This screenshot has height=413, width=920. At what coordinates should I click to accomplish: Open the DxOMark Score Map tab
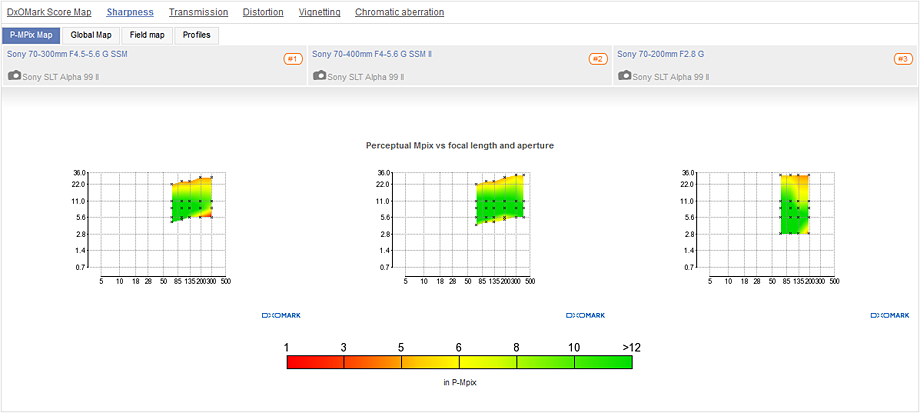tap(49, 12)
